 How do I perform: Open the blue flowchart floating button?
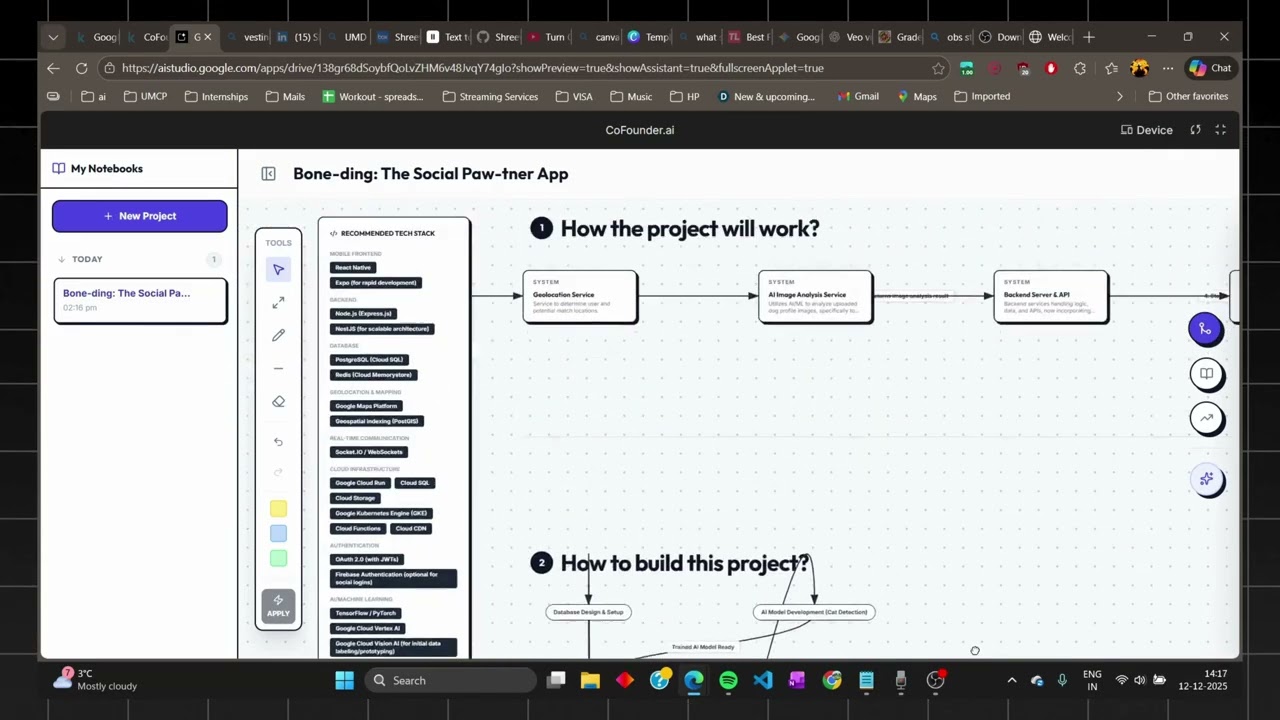coord(1205,329)
